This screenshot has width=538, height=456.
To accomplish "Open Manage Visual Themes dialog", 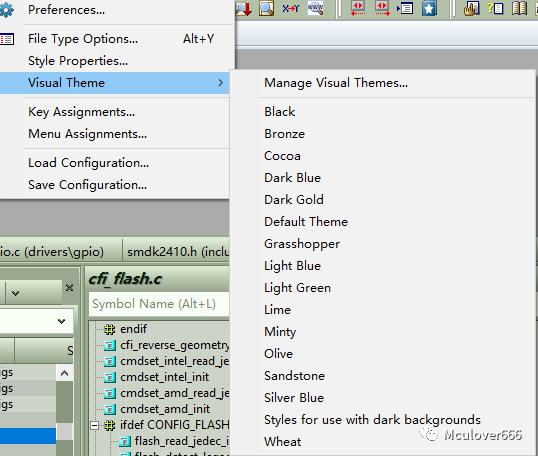I will tap(336, 83).
